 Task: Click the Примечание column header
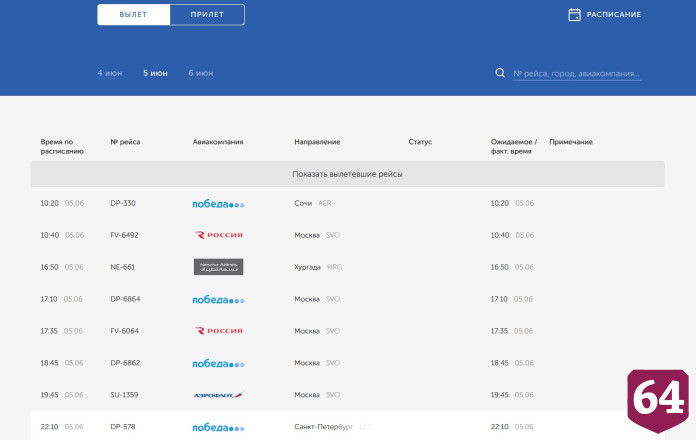(x=571, y=142)
